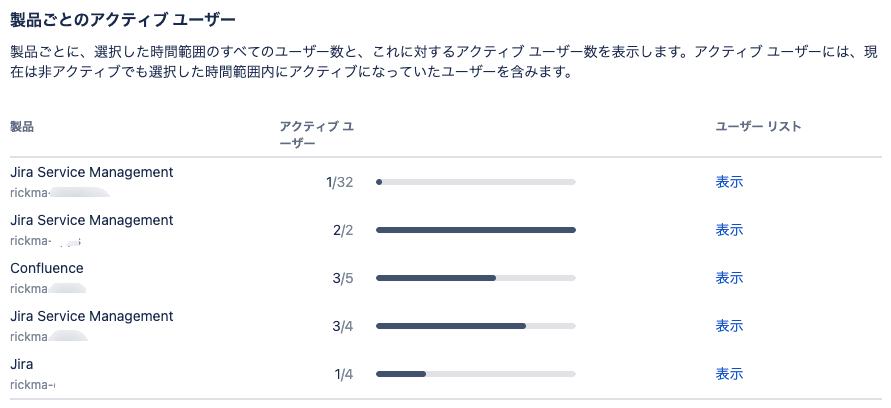
Task: Open 表示 link for the 3/4 row
Action: click(x=729, y=326)
